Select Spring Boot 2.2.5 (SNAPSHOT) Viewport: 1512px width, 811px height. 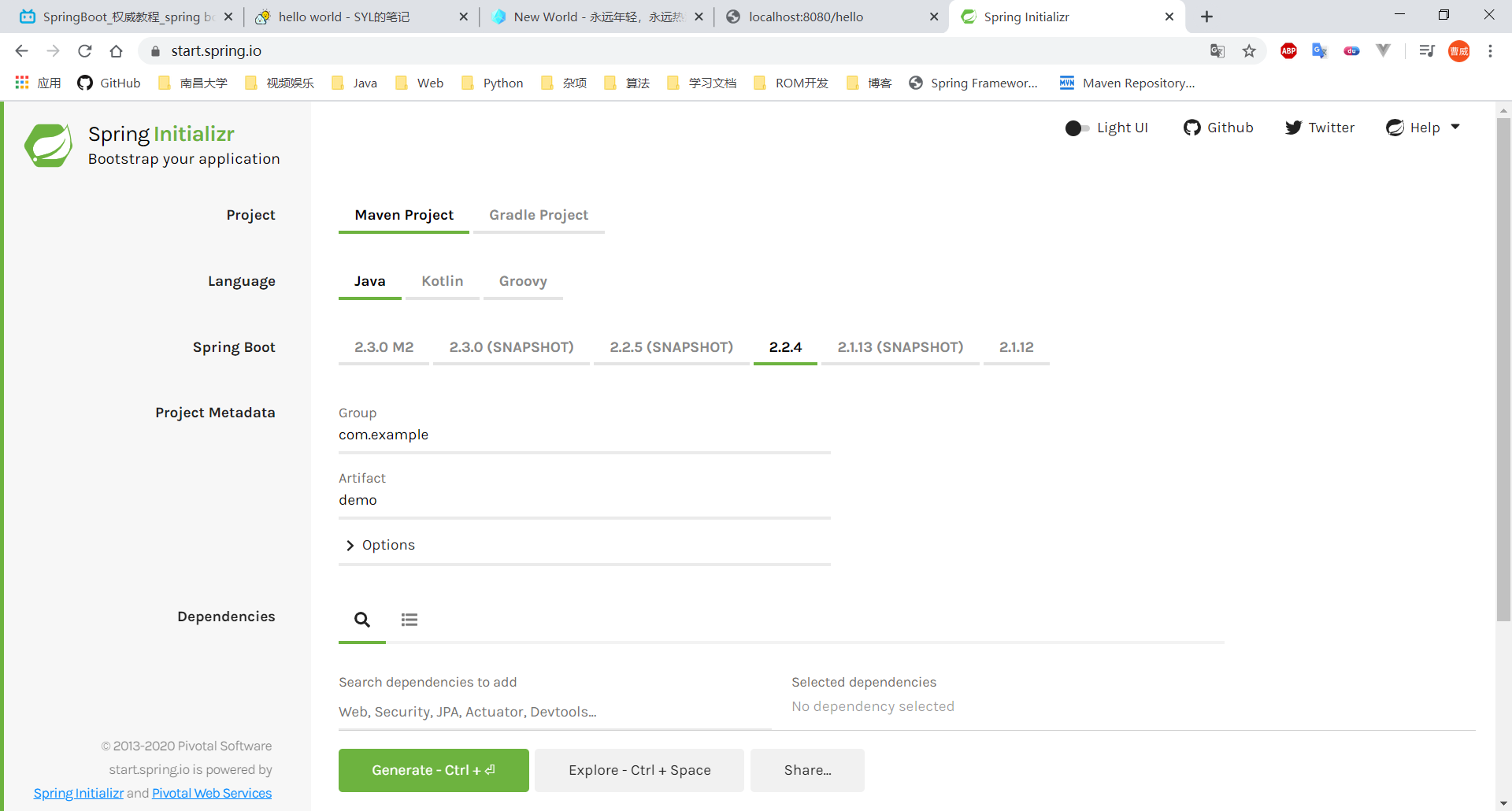coord(671,347)
